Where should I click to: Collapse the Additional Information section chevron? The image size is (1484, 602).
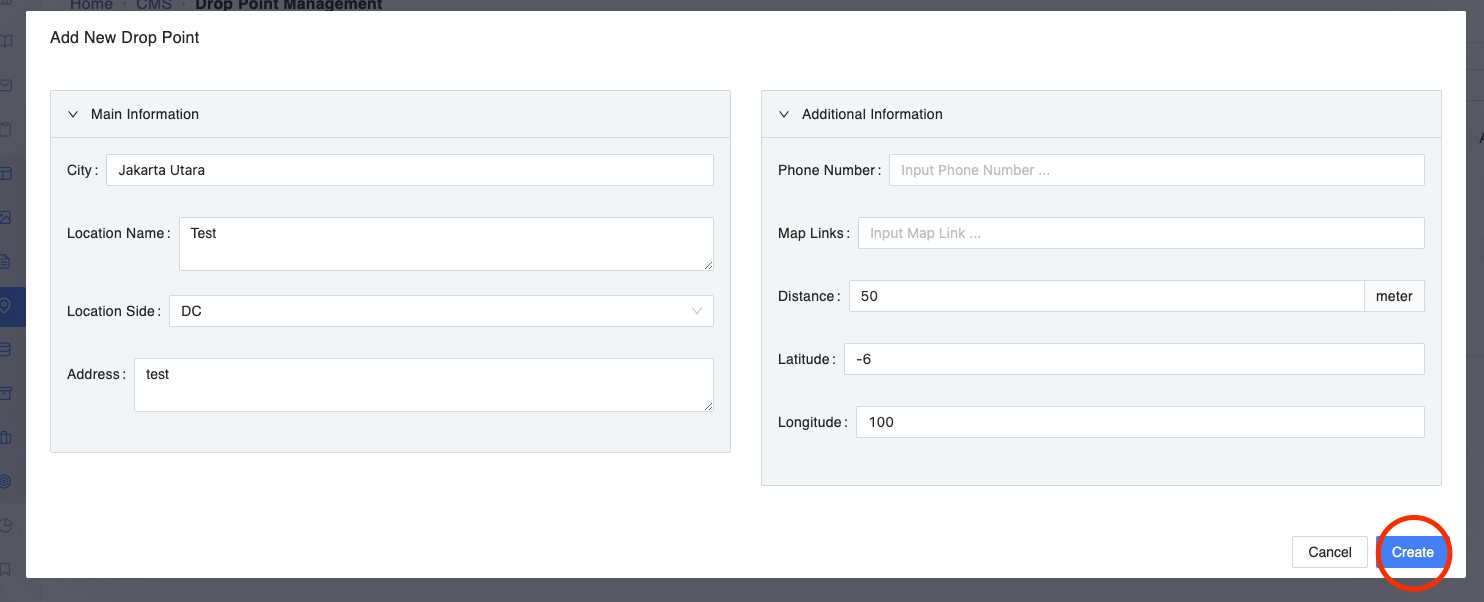784,114
